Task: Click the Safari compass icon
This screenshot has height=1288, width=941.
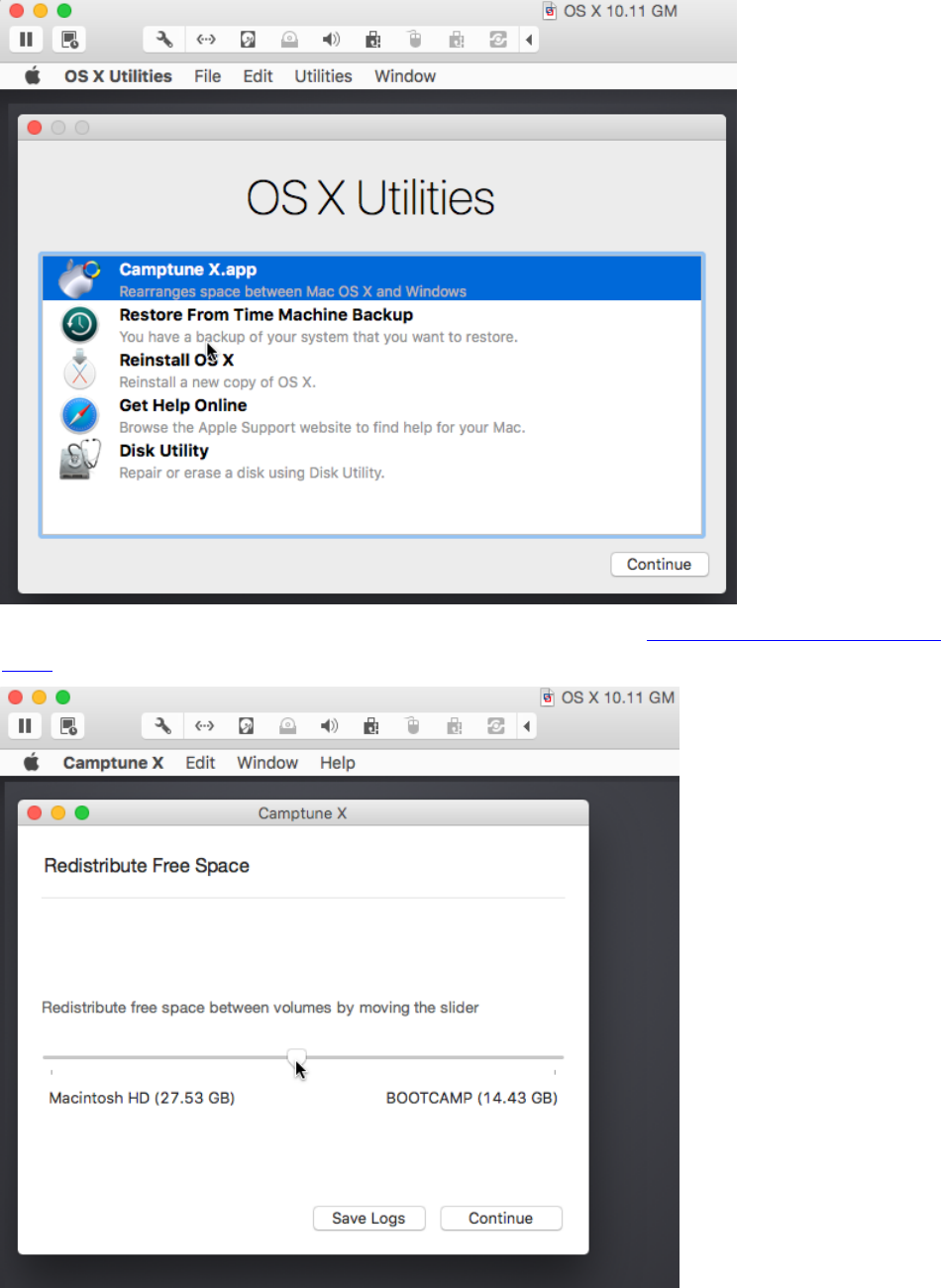Action: pyautogui.click(x=79, y=415)
